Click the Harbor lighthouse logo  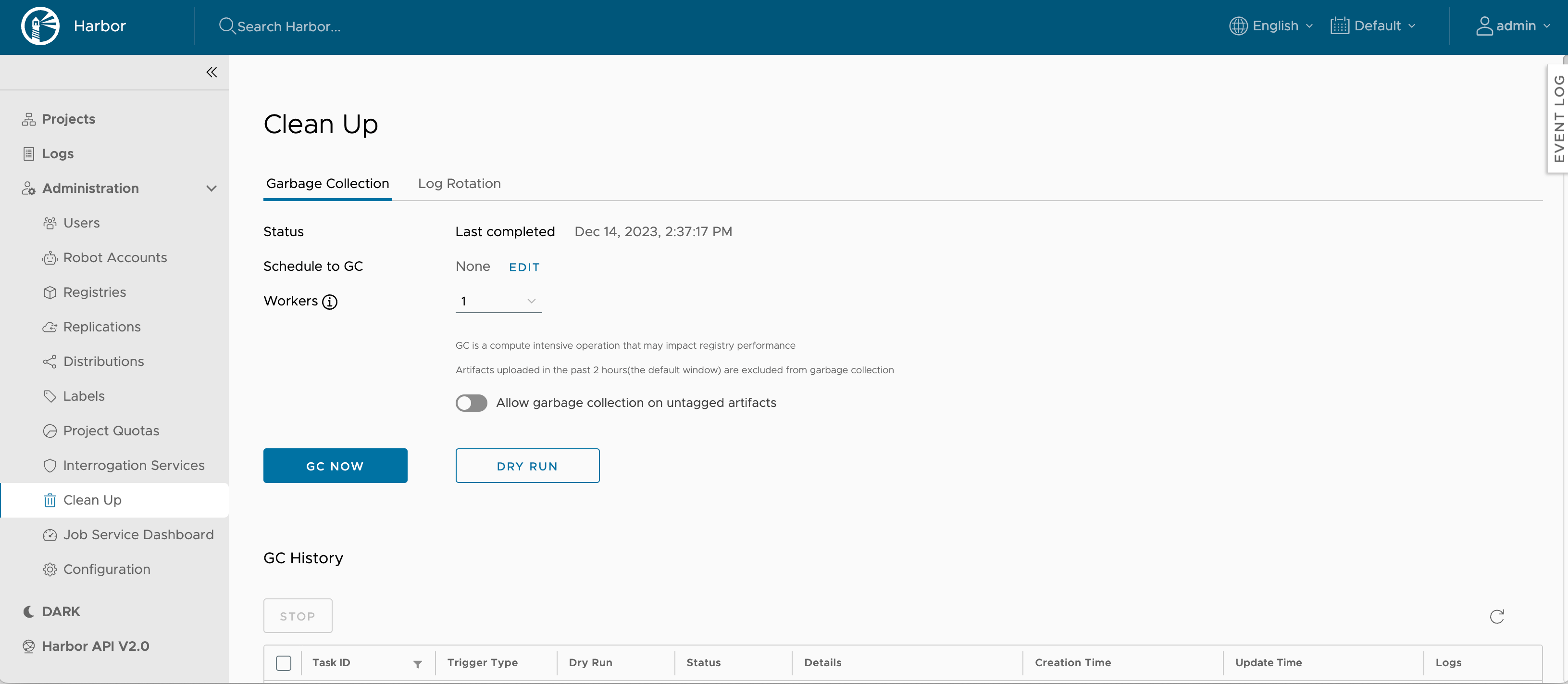40,26
